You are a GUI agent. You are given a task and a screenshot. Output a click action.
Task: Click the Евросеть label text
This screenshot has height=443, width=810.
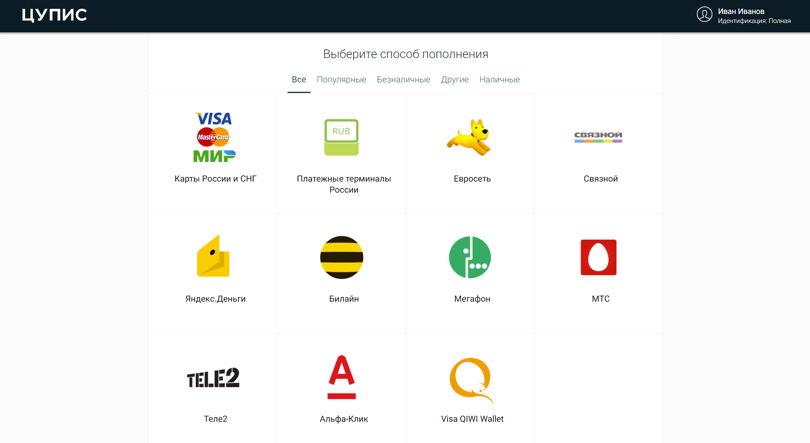(472, 179)
